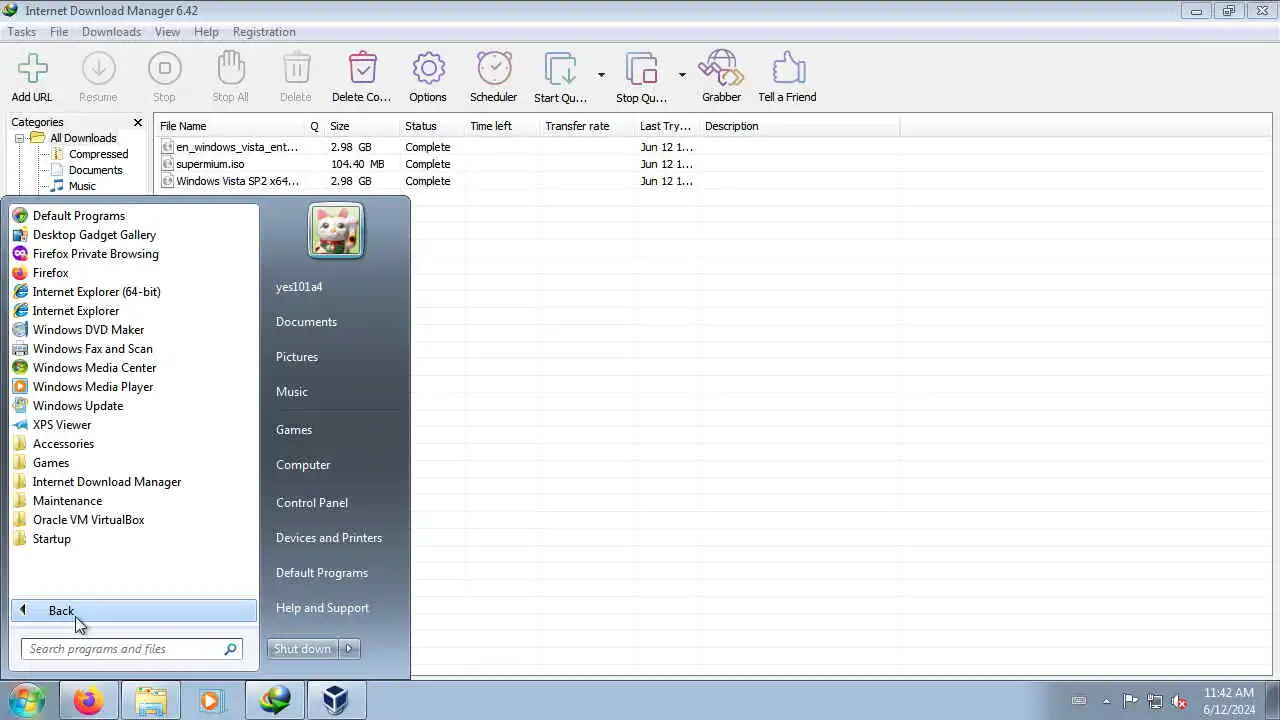The image size is (1280, 720).
Task: Open the Help menu
Action: [206, 32]
